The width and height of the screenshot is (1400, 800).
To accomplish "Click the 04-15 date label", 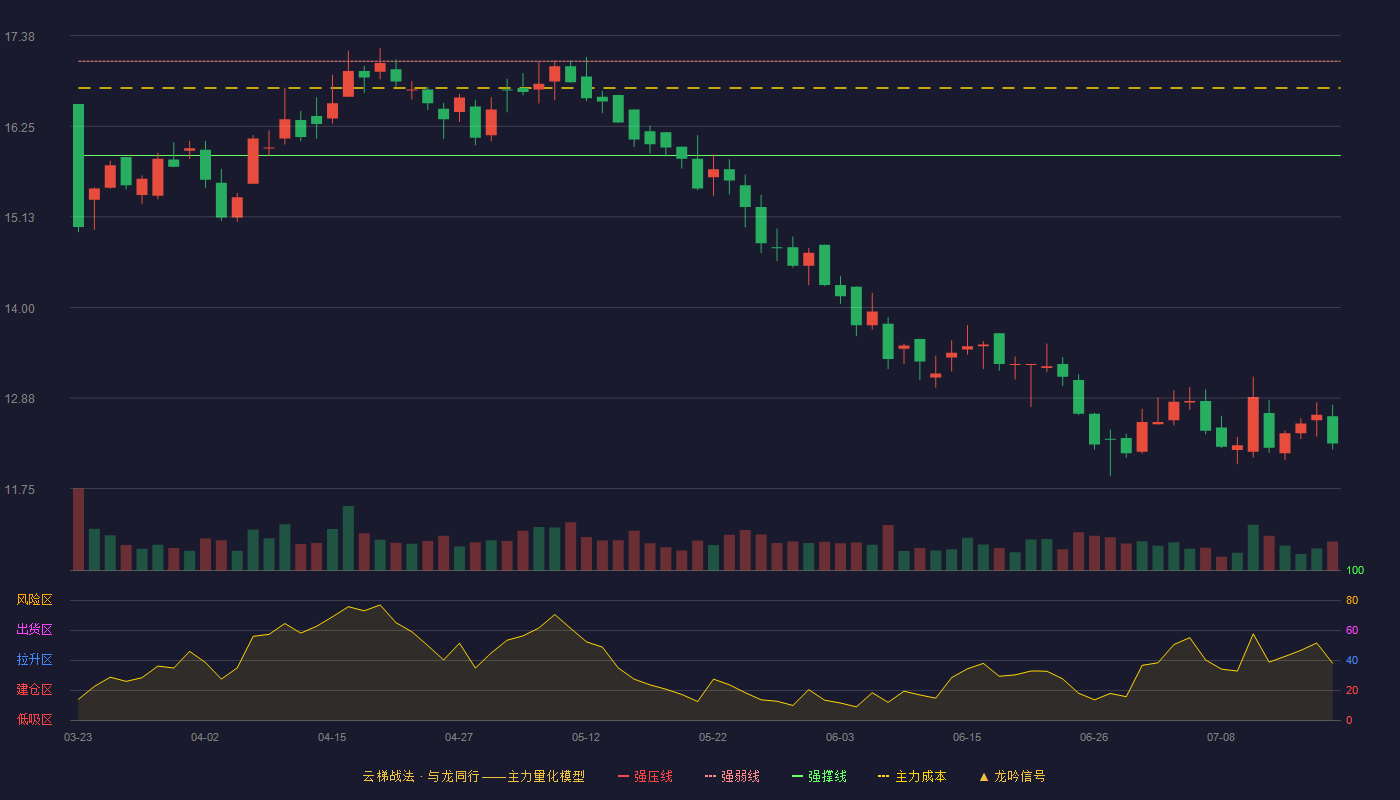I will [x=332, y=737].
